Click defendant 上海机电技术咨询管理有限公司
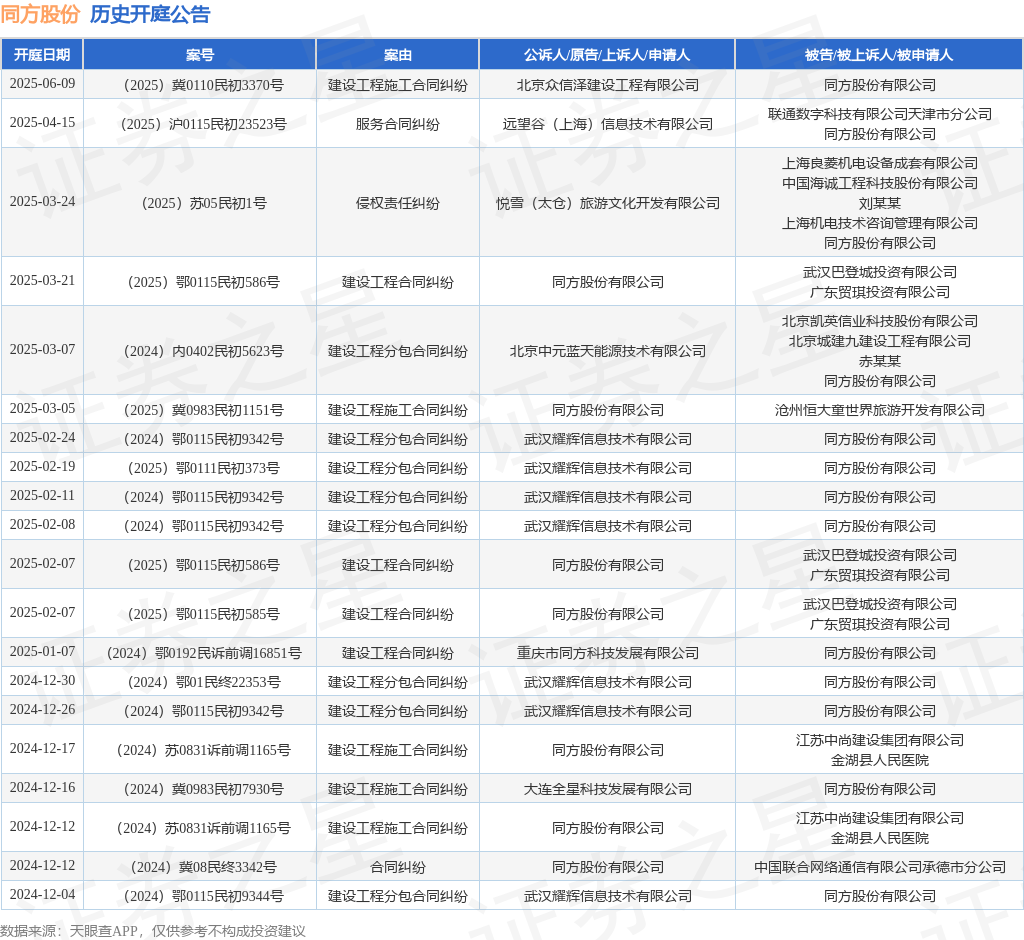This screenshot has height=940, width=1024. coord(879,223)
